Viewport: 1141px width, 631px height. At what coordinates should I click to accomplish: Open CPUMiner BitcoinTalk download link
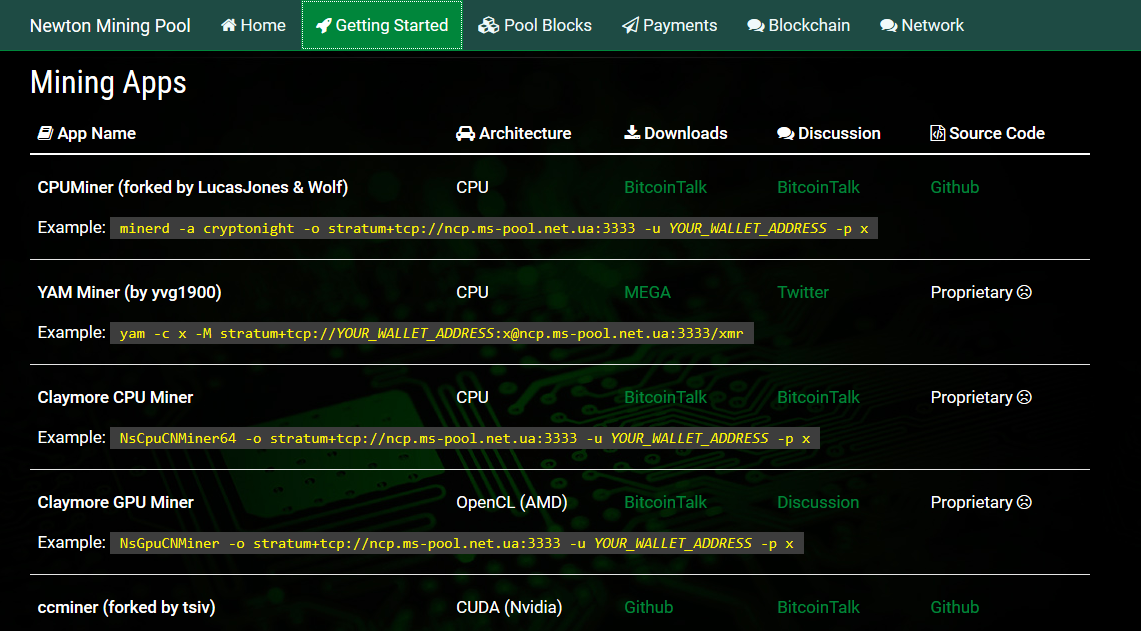[665, 187]
